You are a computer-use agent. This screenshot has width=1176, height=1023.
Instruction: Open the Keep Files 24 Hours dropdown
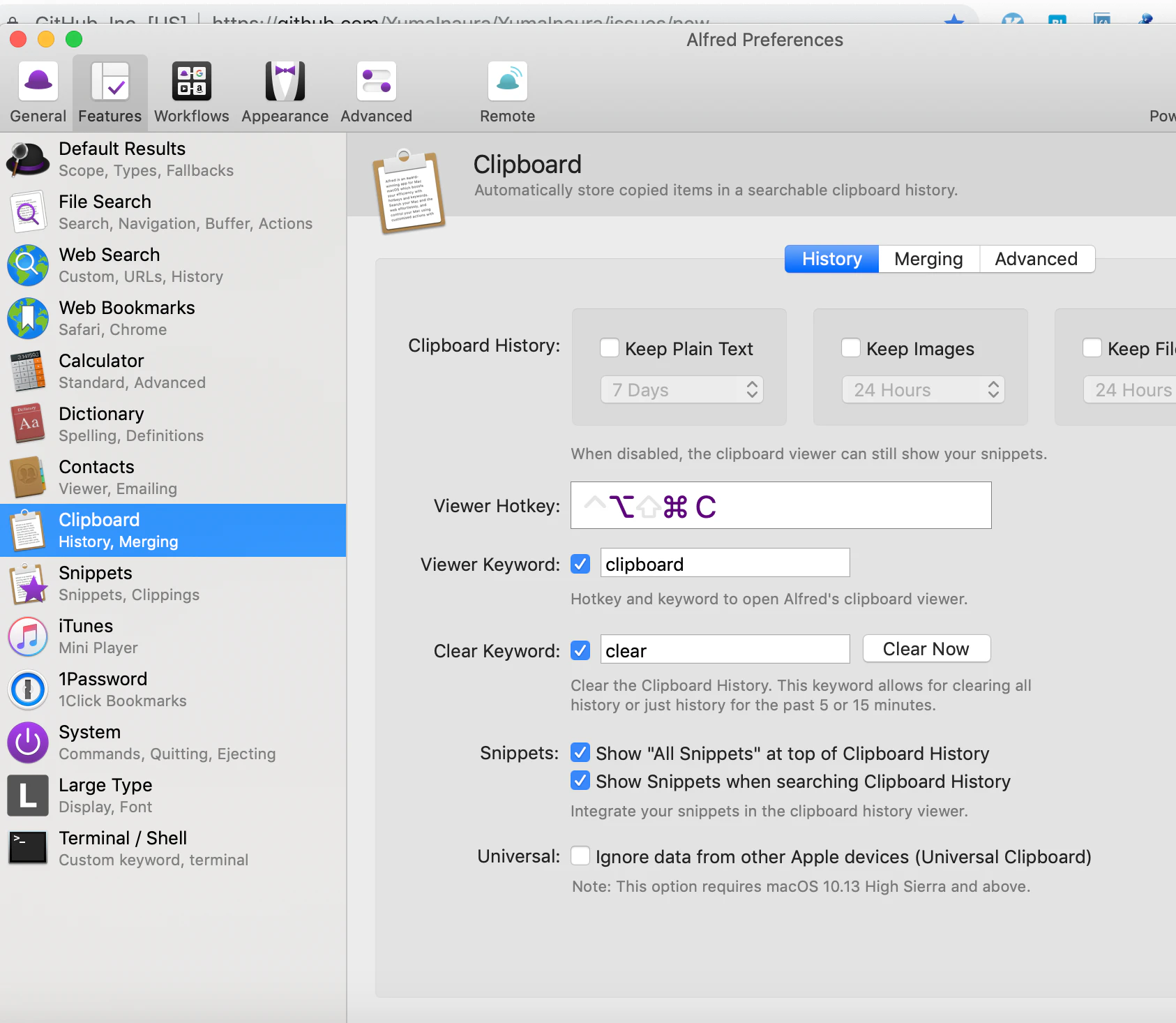tap(1130, 389)
